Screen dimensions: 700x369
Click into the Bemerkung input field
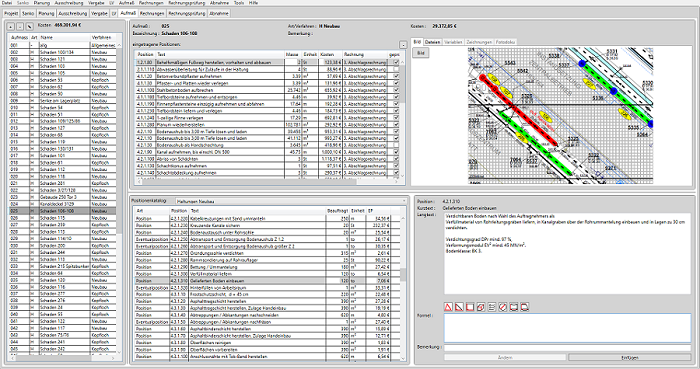567,348
